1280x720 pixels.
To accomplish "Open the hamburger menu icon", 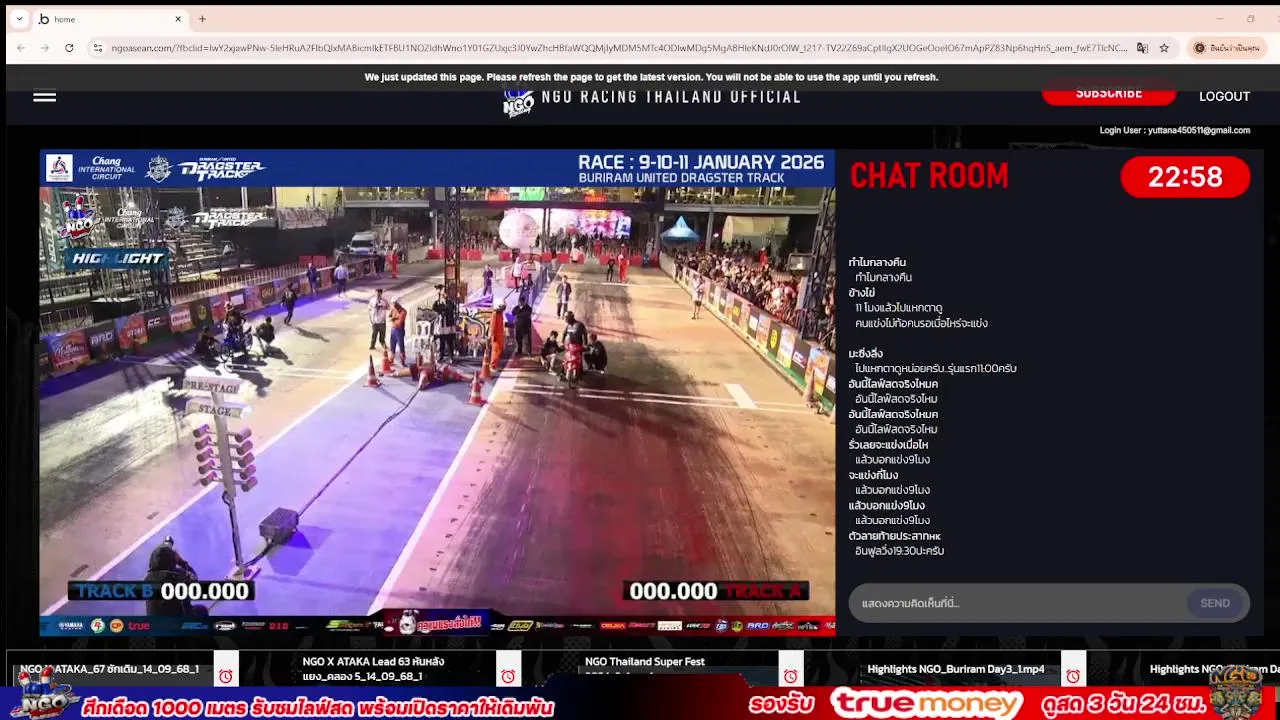I will [44, 97].
